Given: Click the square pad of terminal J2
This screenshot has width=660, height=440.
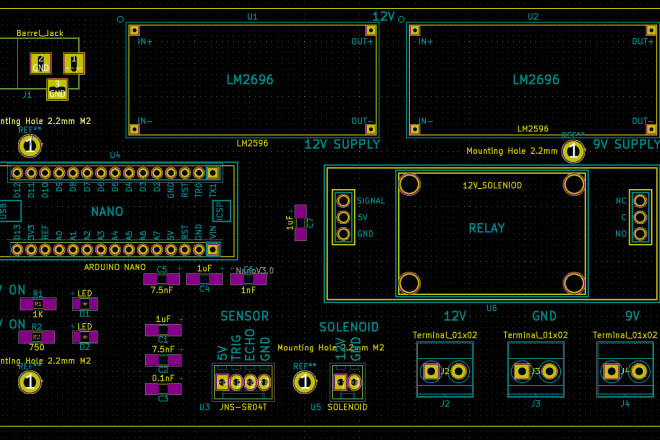Looking at the screenshot, I should click(x=431, y=371).
